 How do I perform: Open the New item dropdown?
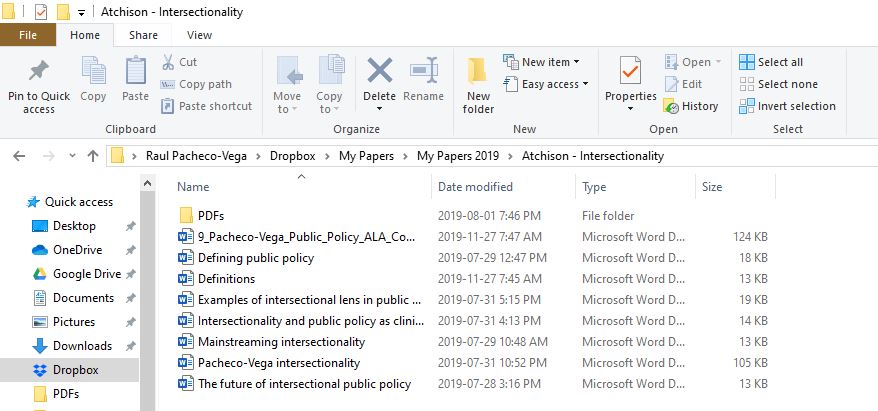[541, 62]
